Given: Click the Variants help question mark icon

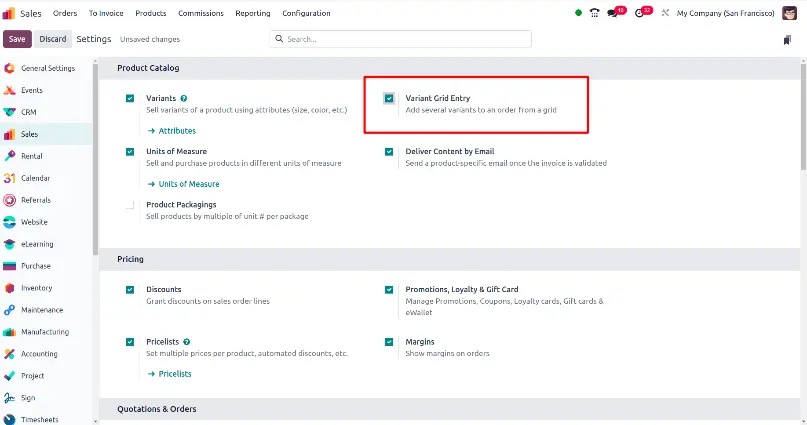Looking at the screenshot, I should coord(184,98).
